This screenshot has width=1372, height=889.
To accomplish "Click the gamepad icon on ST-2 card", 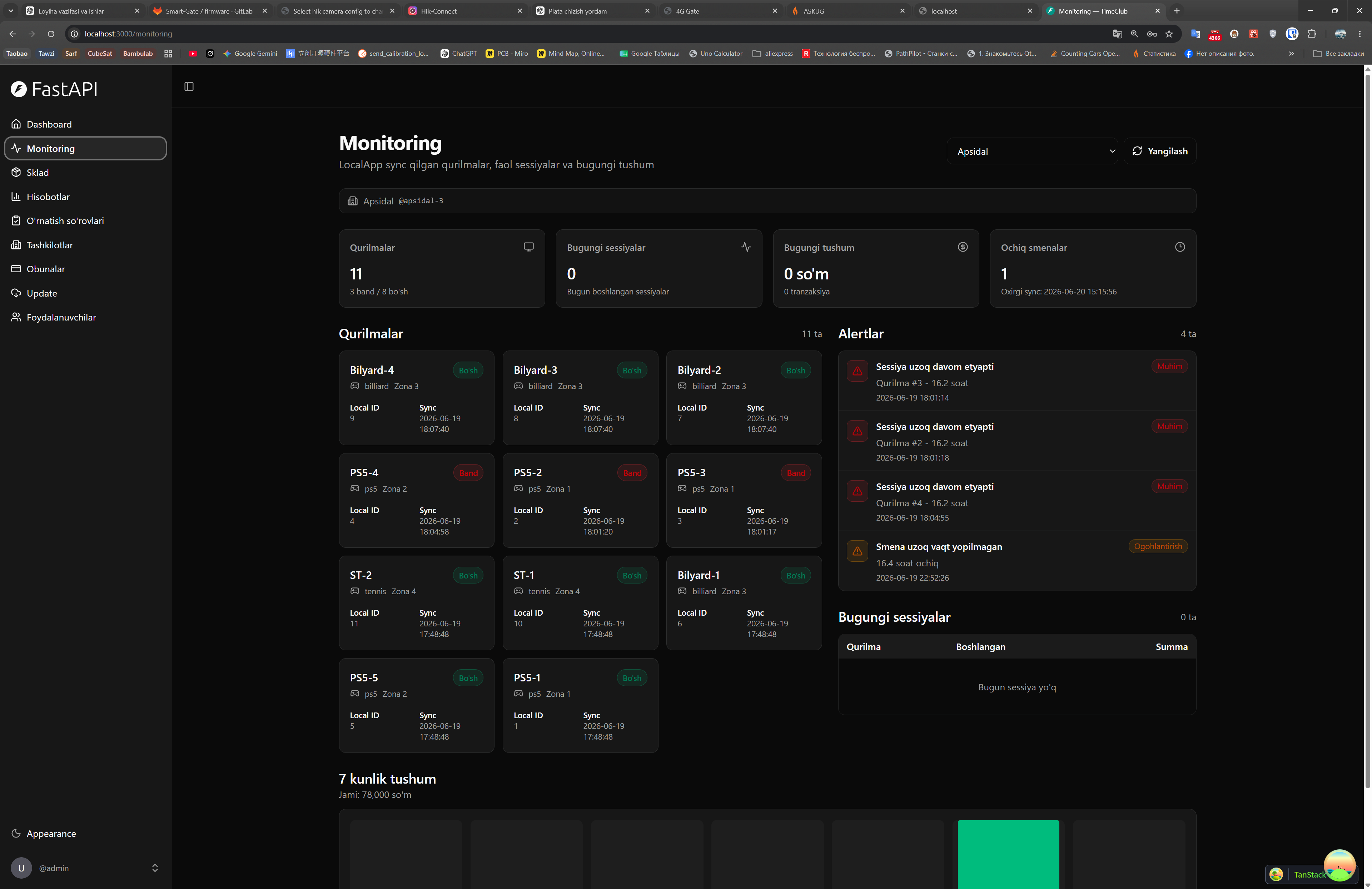I will 354,591.
